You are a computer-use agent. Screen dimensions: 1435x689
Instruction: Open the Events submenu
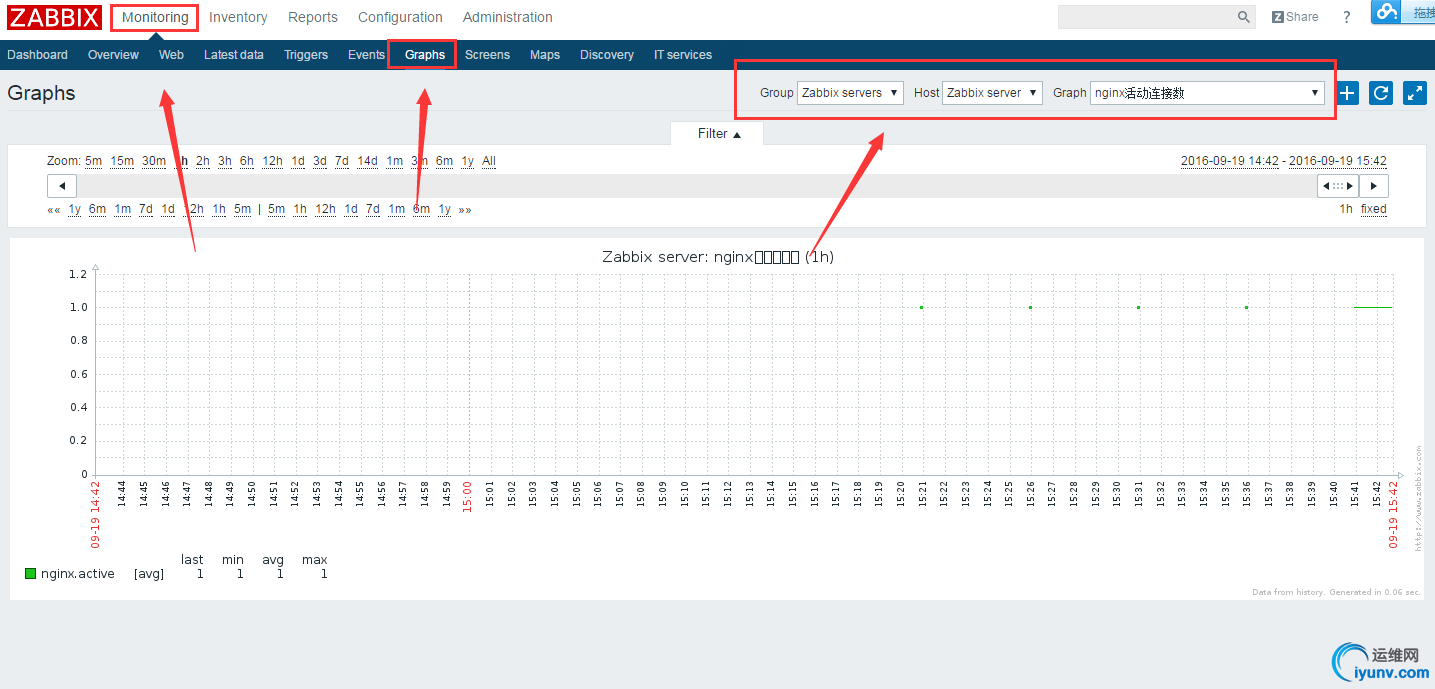click(366, 55)
